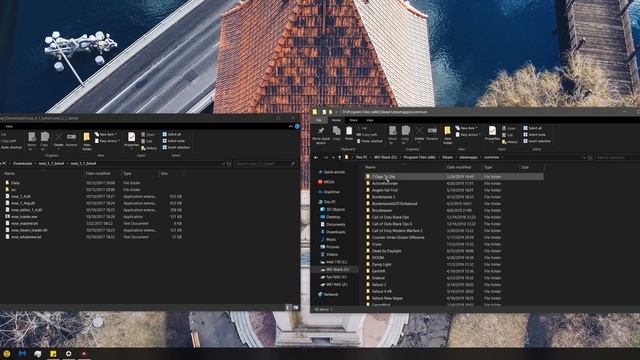
Task: Switch to View tab in nvse window
Action: click(9, 127)
